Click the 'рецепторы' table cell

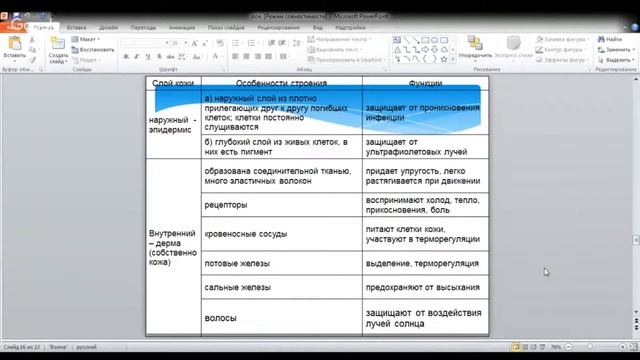tap(282, 205)
